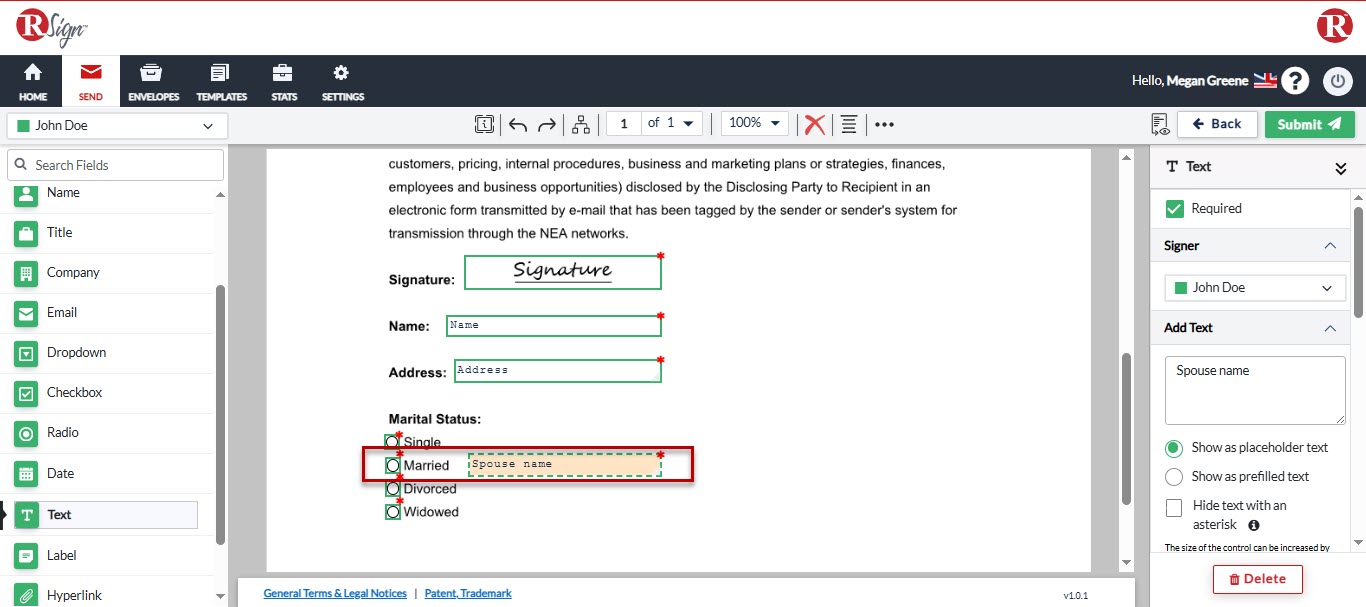Collapse the Add Text section chevron

click(x=1330, y=327)
